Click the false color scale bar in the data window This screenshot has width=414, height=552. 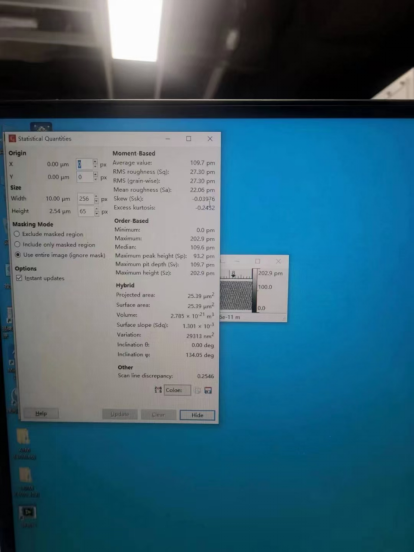click(255, 290)
